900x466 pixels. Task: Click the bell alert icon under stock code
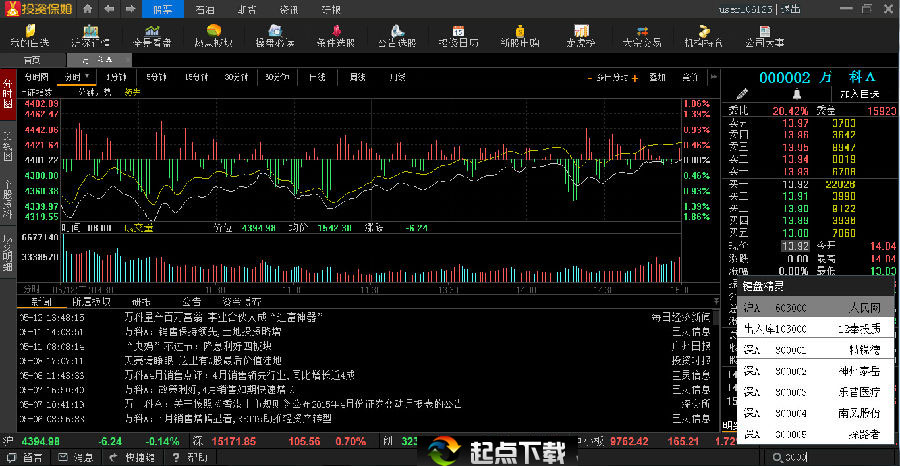tap(797, 94)
